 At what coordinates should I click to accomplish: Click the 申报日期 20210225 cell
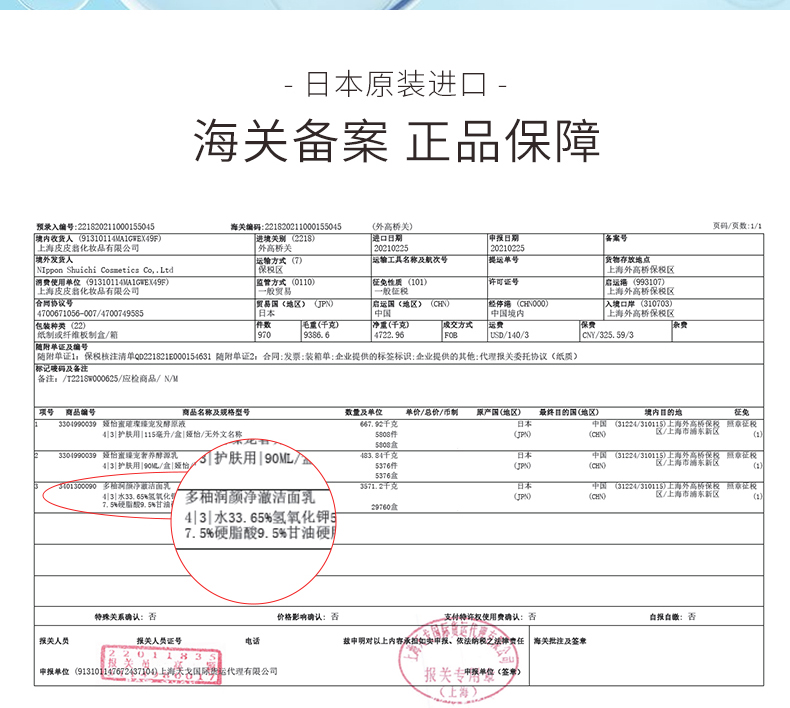pos(546,244)
